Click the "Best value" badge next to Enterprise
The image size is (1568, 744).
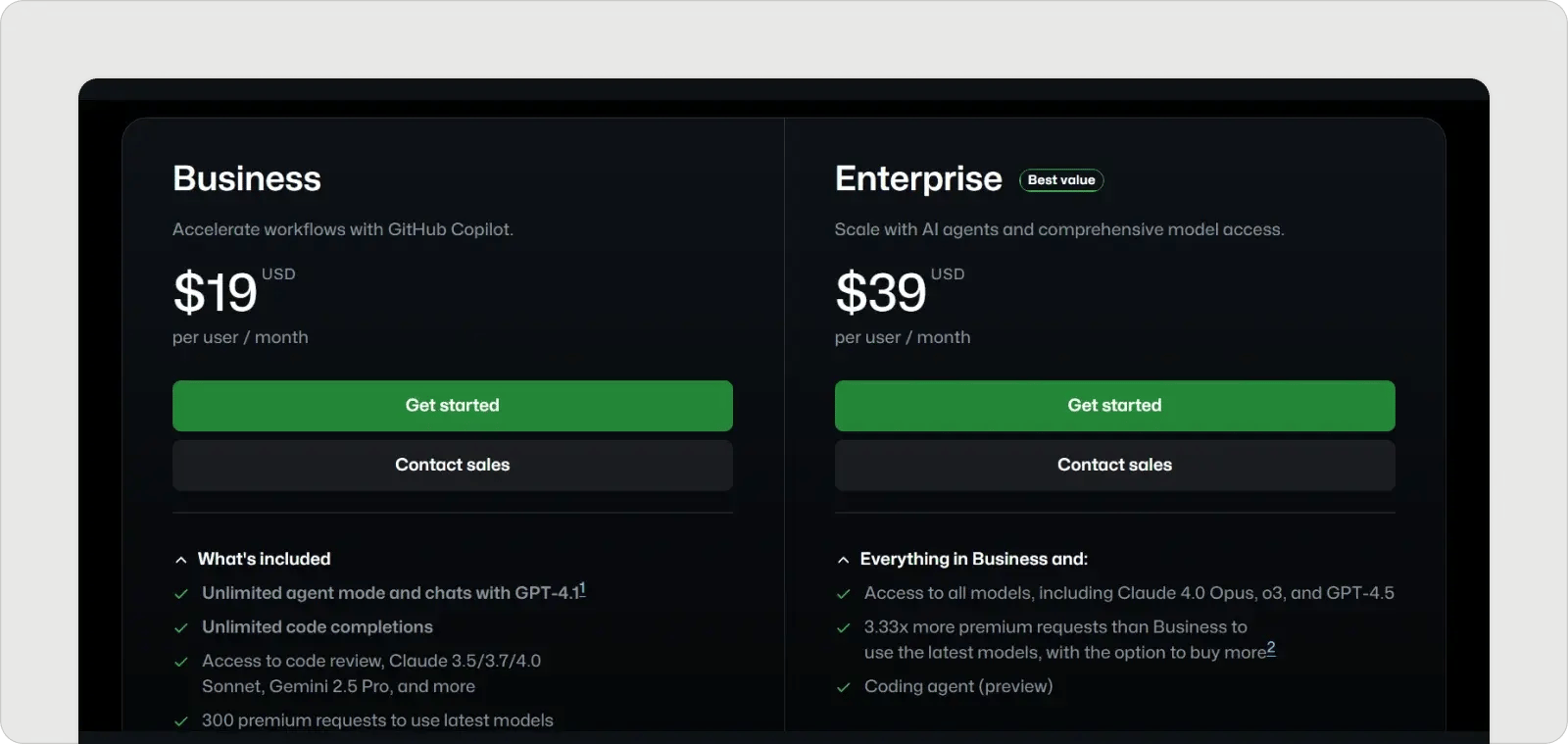[x=1061, y=180]
